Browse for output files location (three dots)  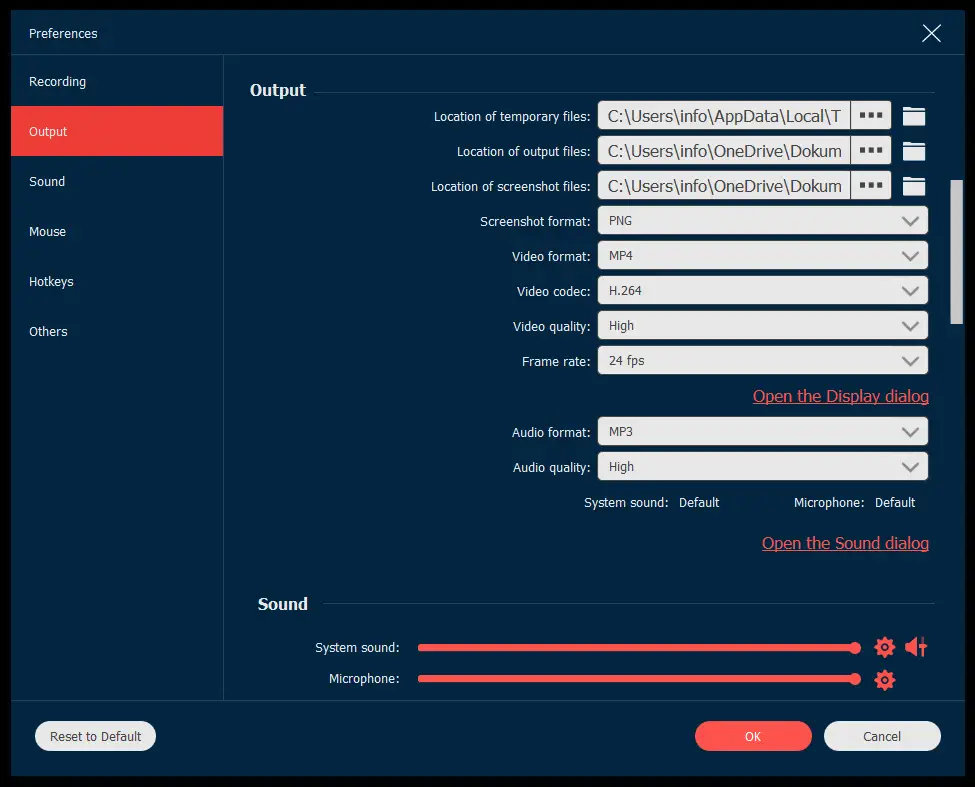(871, 150)
